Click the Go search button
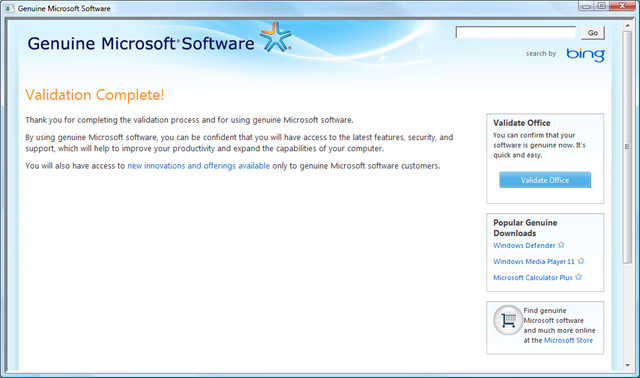 point(593,33)
